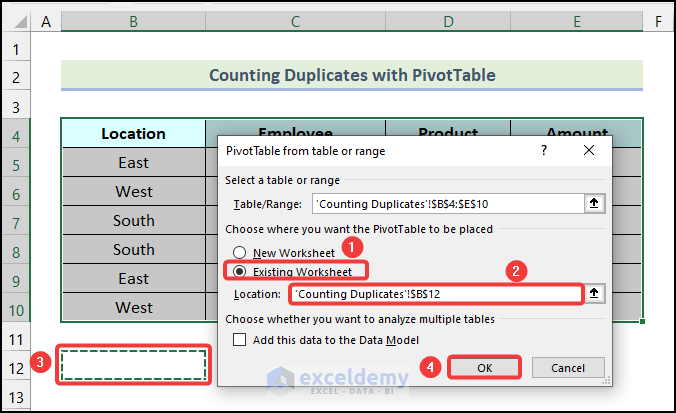
Task: Select column F header
Action: tap(658, 22)
